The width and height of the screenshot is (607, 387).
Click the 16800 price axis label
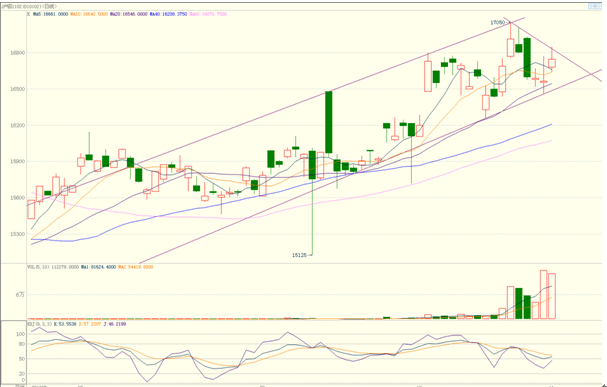[x=17, y=53]
